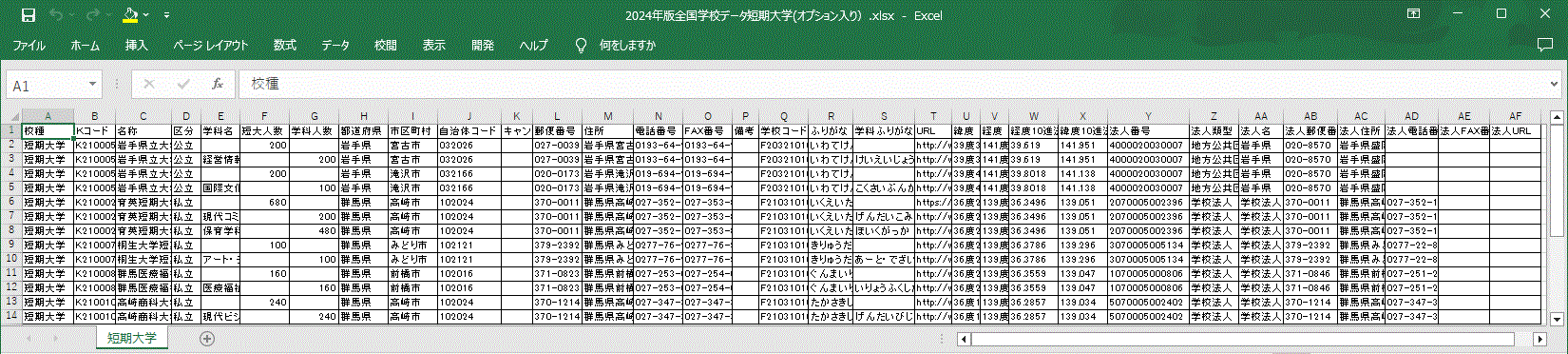This screenshot has width=1568, height=354.
Task: Customize the Quick Access Toolbar
Action: click(167, 16)
